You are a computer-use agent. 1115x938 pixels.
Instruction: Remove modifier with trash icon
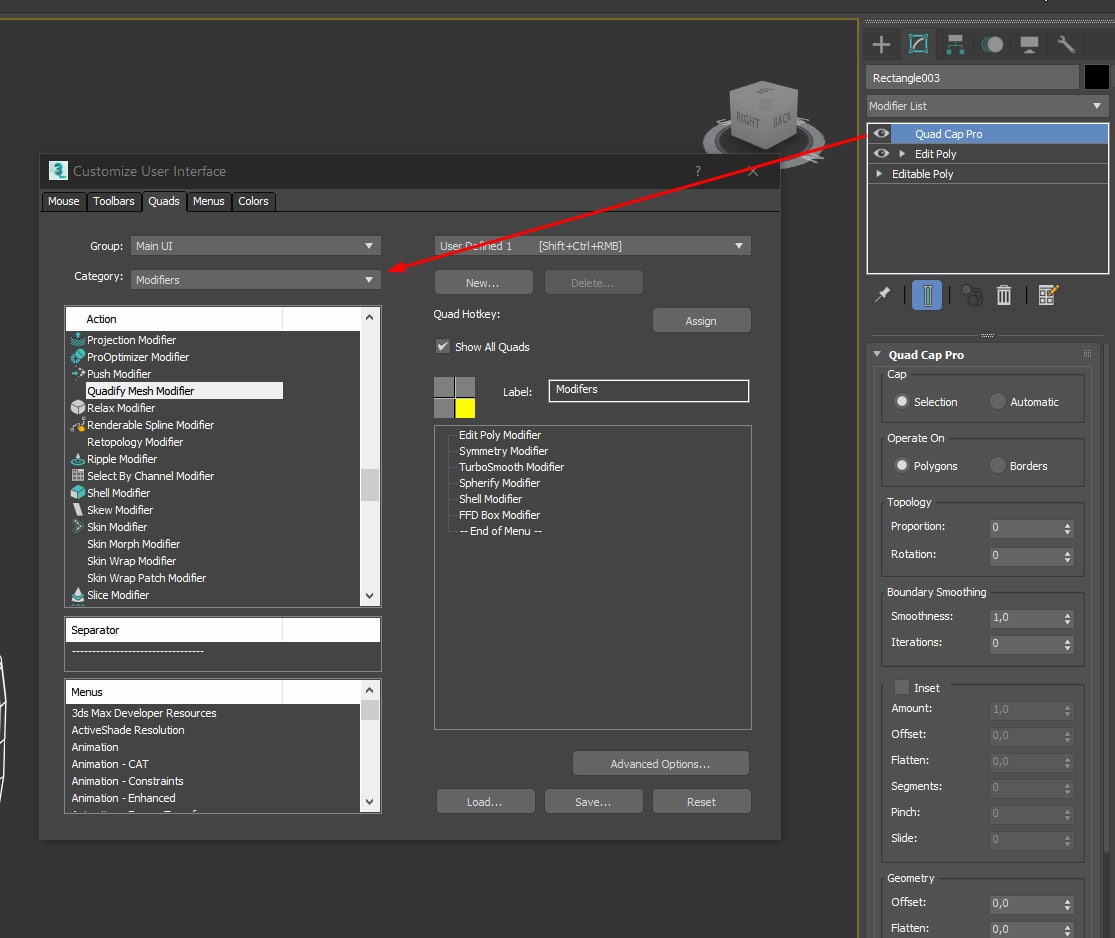point(1003,294)
